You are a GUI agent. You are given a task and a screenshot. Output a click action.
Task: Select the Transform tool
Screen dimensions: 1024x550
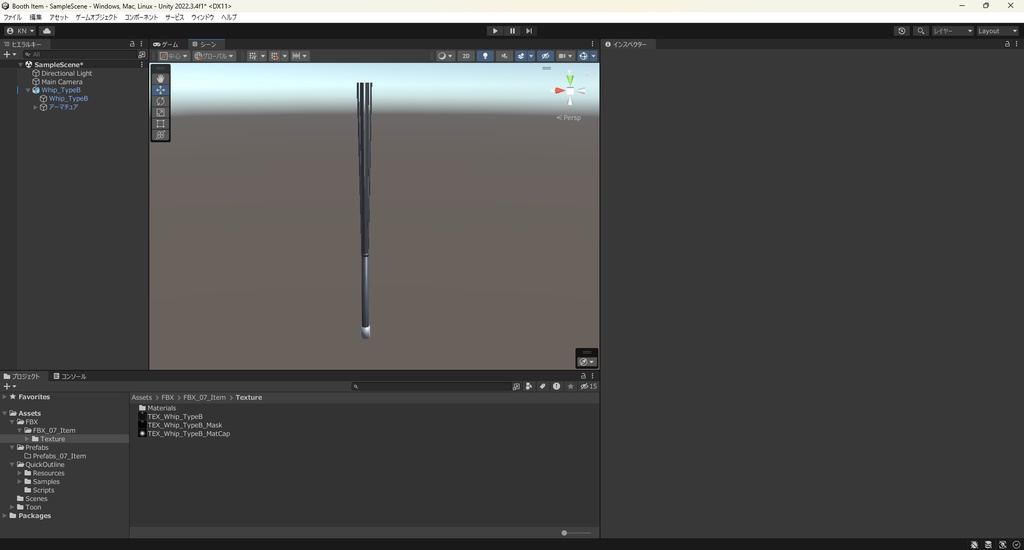point(160,135)
